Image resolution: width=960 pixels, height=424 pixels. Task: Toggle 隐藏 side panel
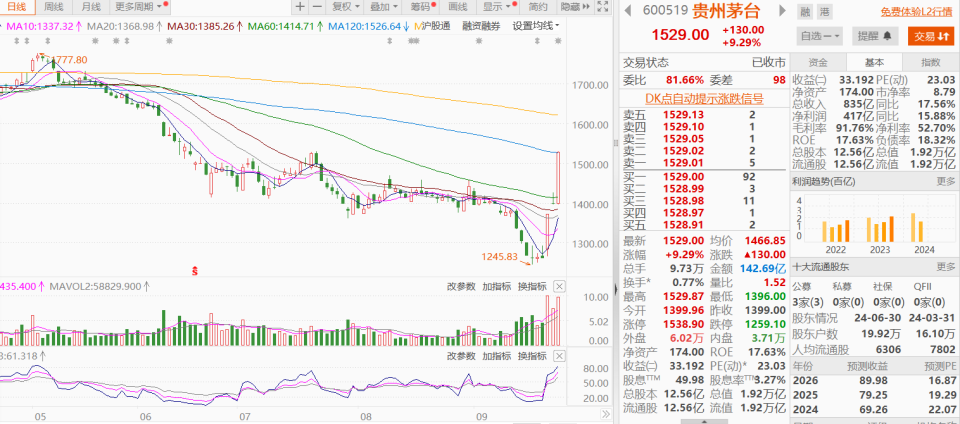click(x=576, y=7)
